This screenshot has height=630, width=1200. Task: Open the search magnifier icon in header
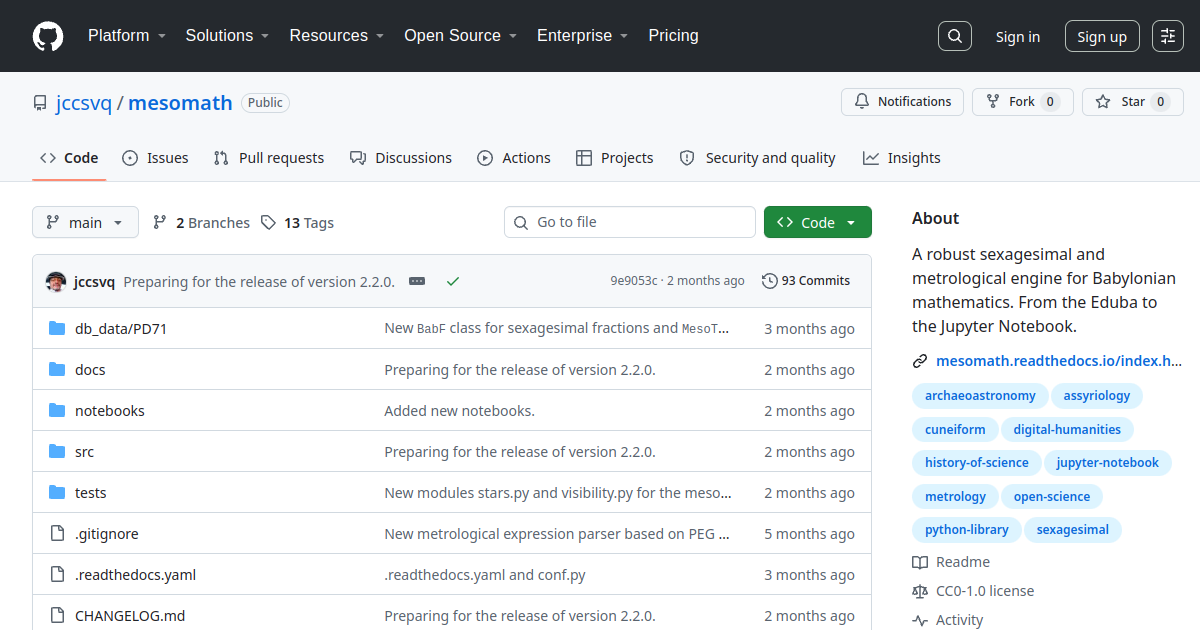955,36
